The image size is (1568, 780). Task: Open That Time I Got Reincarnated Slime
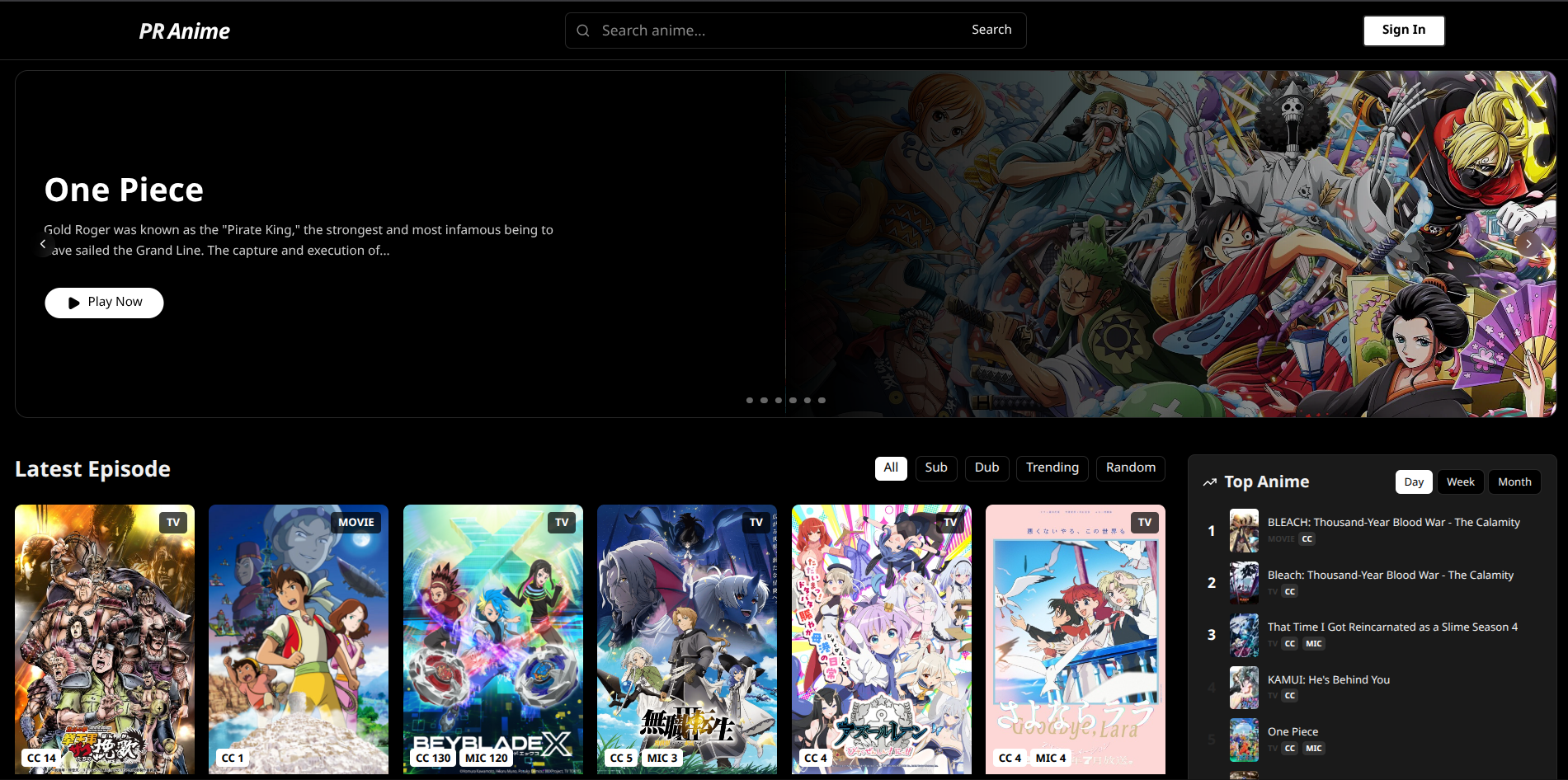pos(1392,627)
